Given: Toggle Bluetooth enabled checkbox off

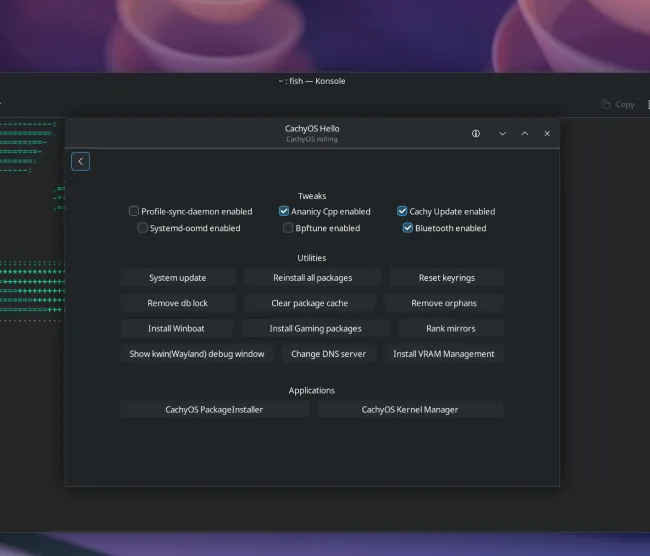Looking at the screenshot, I should click(407, 228).
